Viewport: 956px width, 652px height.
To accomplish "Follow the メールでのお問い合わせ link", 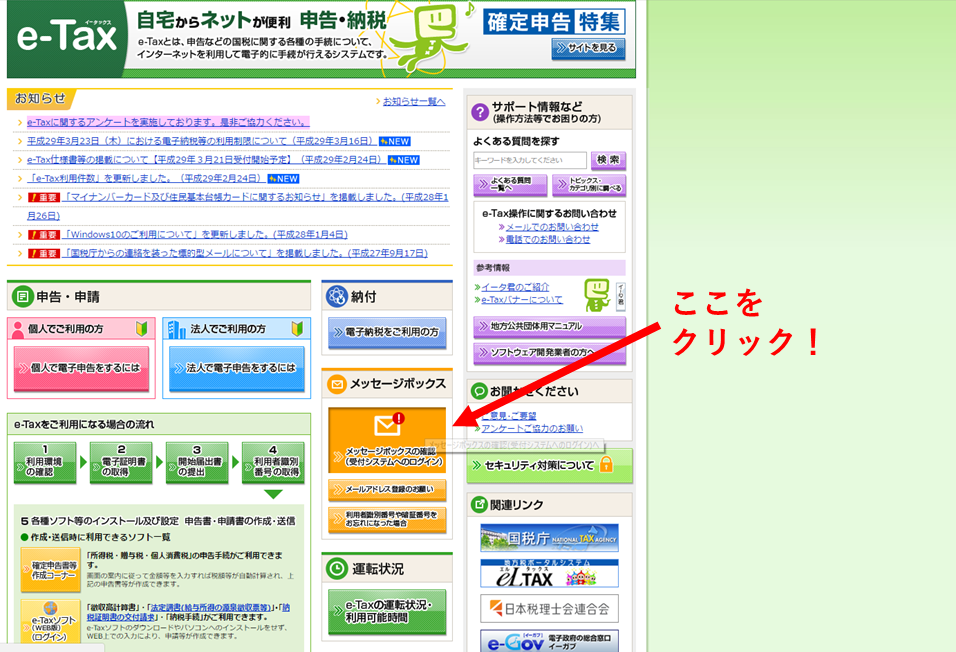I will point(552,227).
